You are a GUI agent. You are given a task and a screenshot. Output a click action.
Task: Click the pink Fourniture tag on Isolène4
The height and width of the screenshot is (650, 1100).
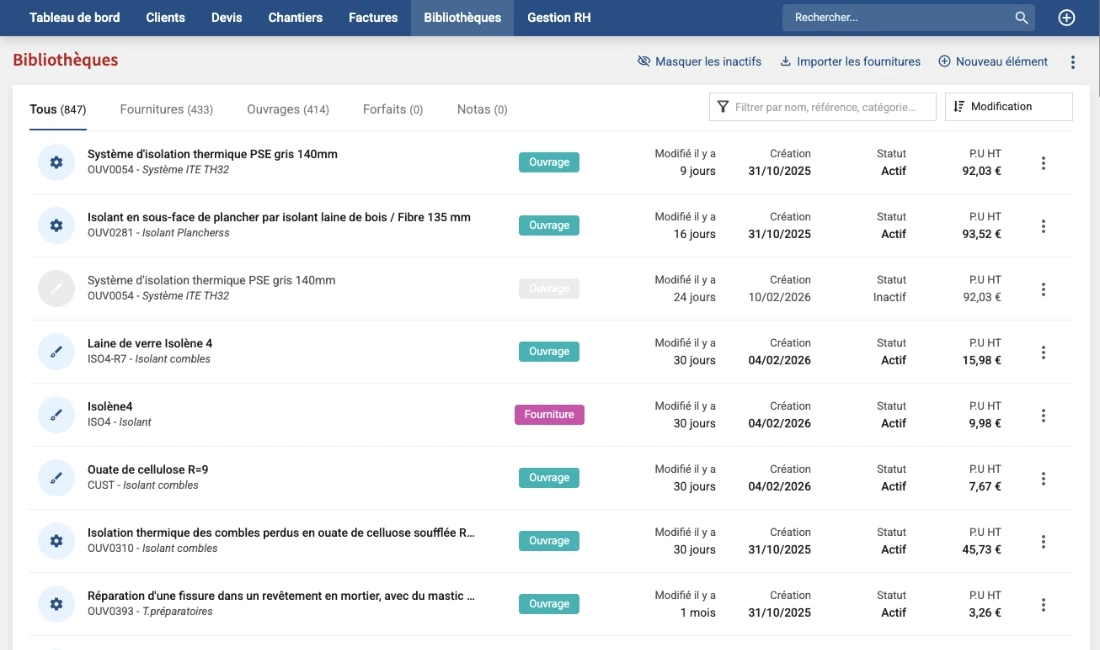[549, 415]
